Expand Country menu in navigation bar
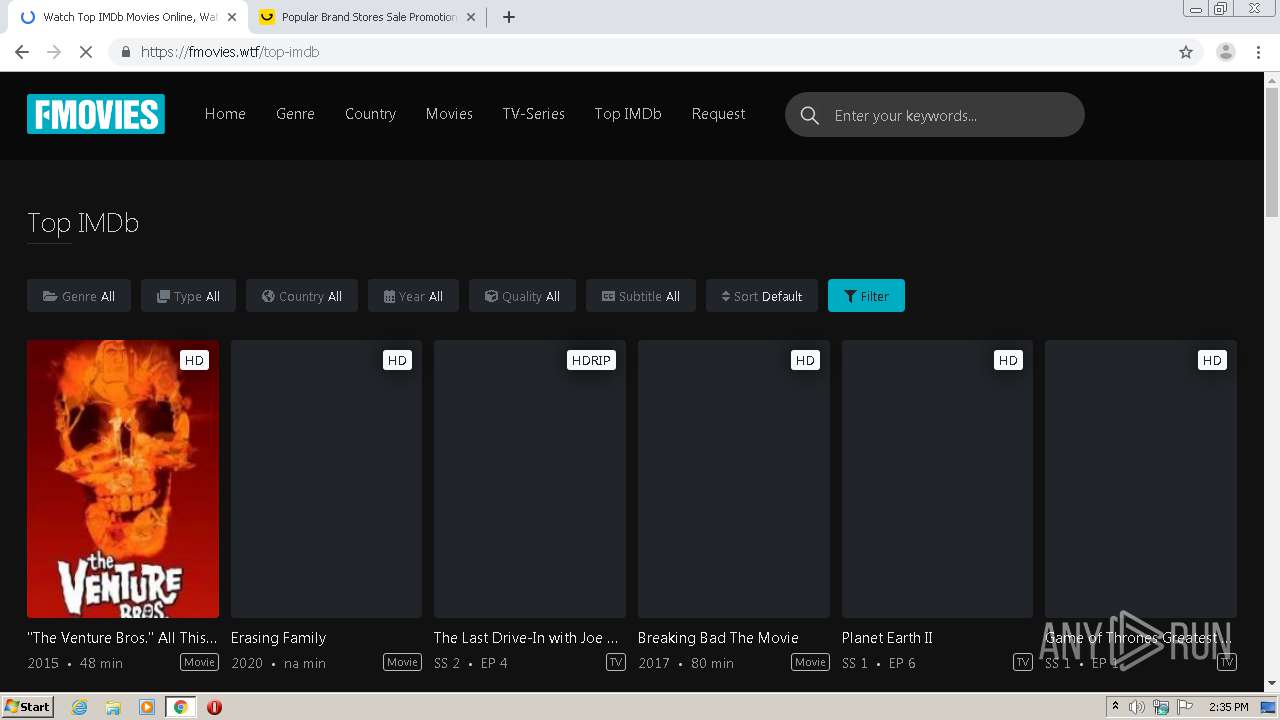The width and height of the screenshot is (1280, 720). (370, 114)
